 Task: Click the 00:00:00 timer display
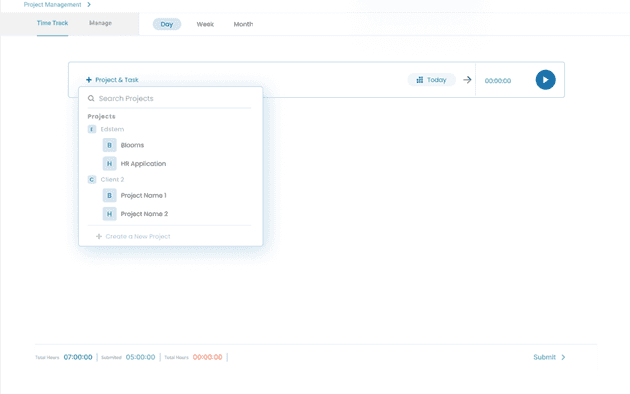click(x=498, y=81)
